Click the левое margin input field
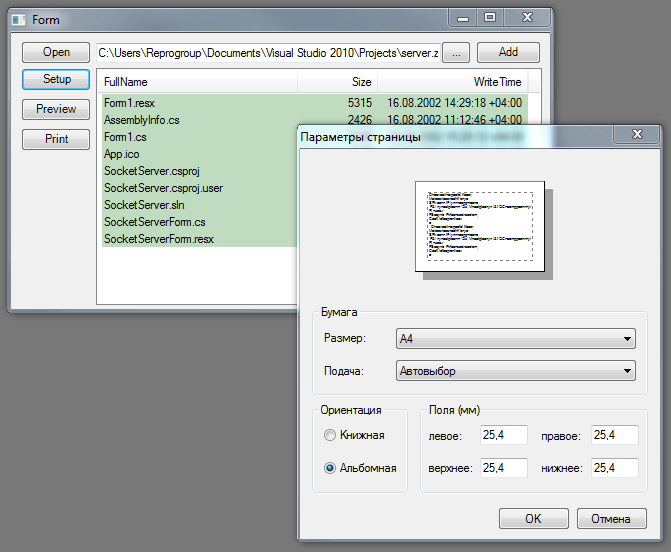 (x=503, y=435)
